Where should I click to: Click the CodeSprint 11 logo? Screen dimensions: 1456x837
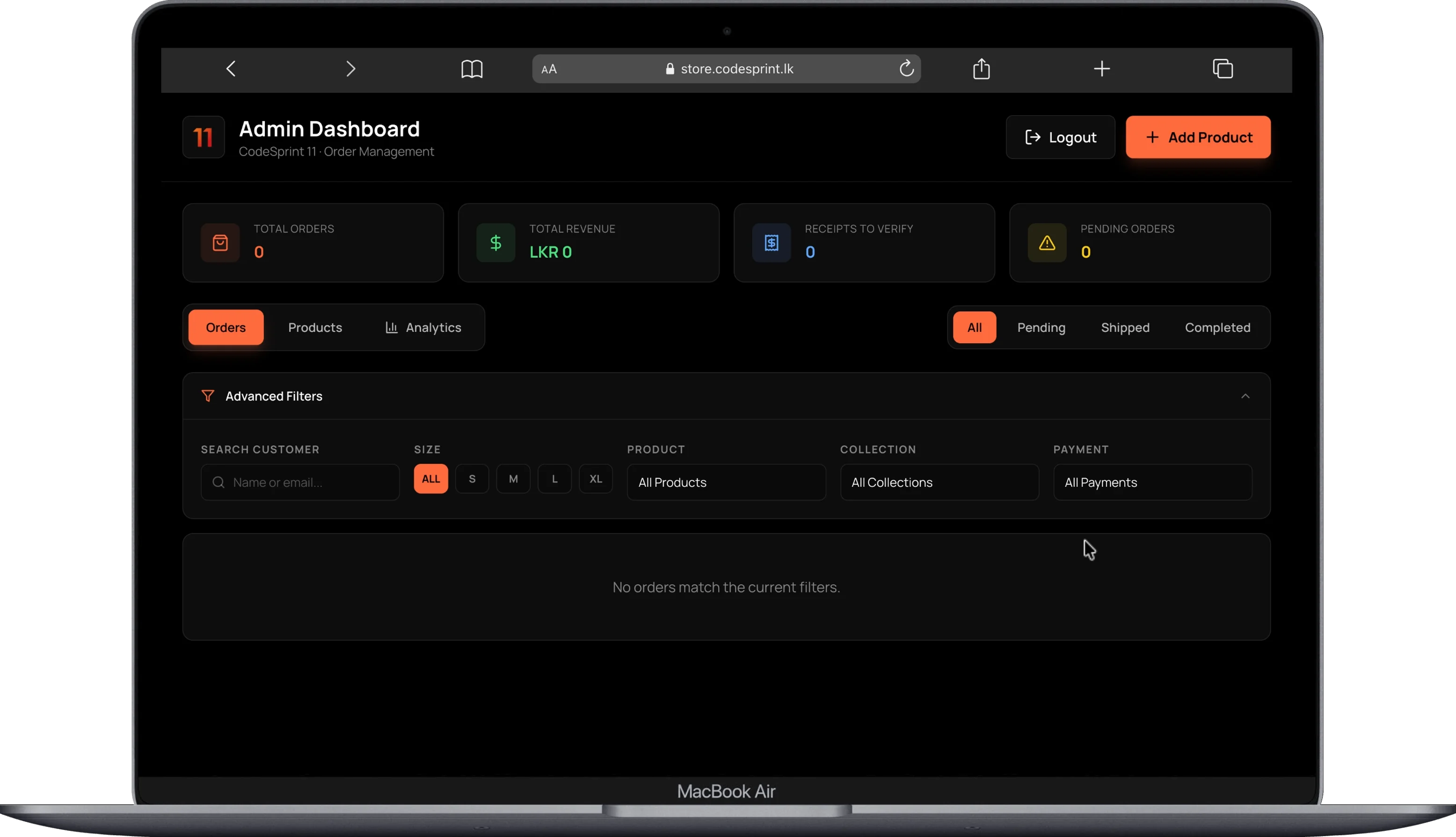coord(204,137)
